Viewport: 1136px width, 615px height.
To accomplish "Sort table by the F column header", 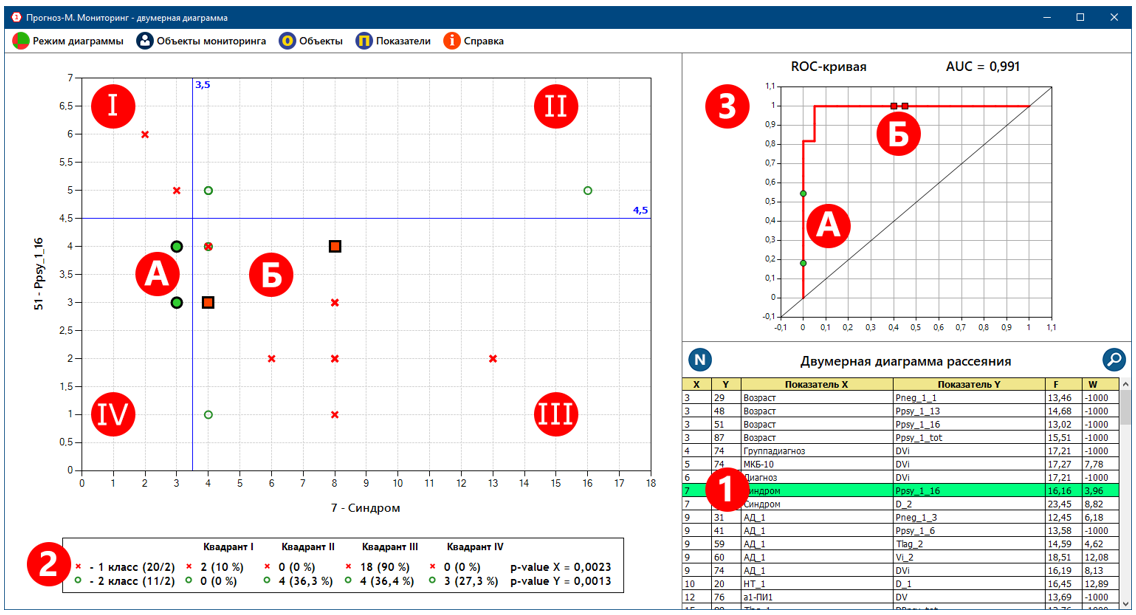I will [x=1062, y=383].
